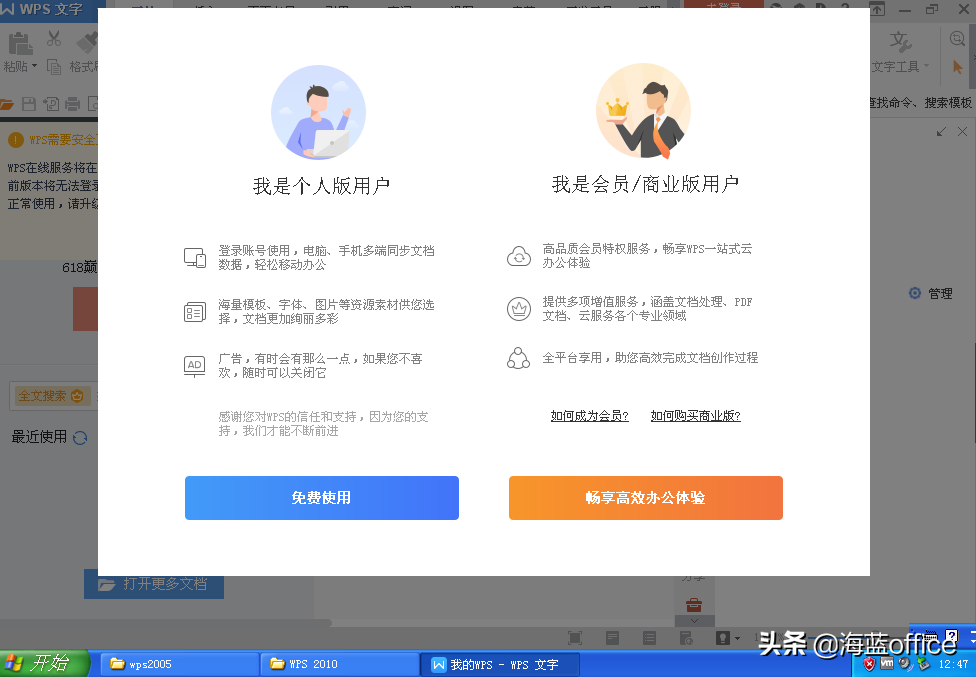Click the VMware tools tray icon
This screenshot has width=976, height=677.
click(888, 664)
